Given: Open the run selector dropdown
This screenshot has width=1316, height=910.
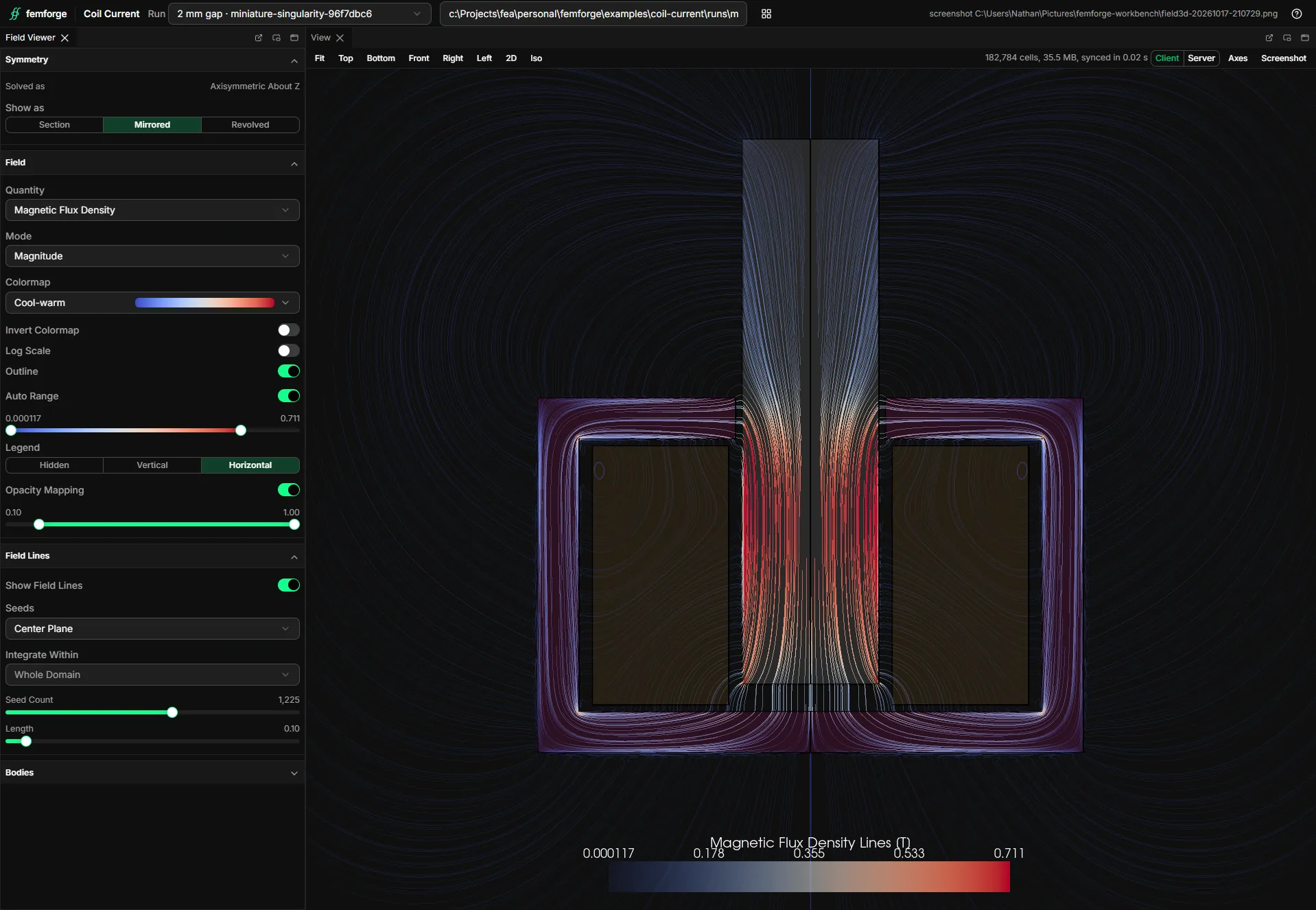Looking at the screenshot, I should (x=299, y=14).
